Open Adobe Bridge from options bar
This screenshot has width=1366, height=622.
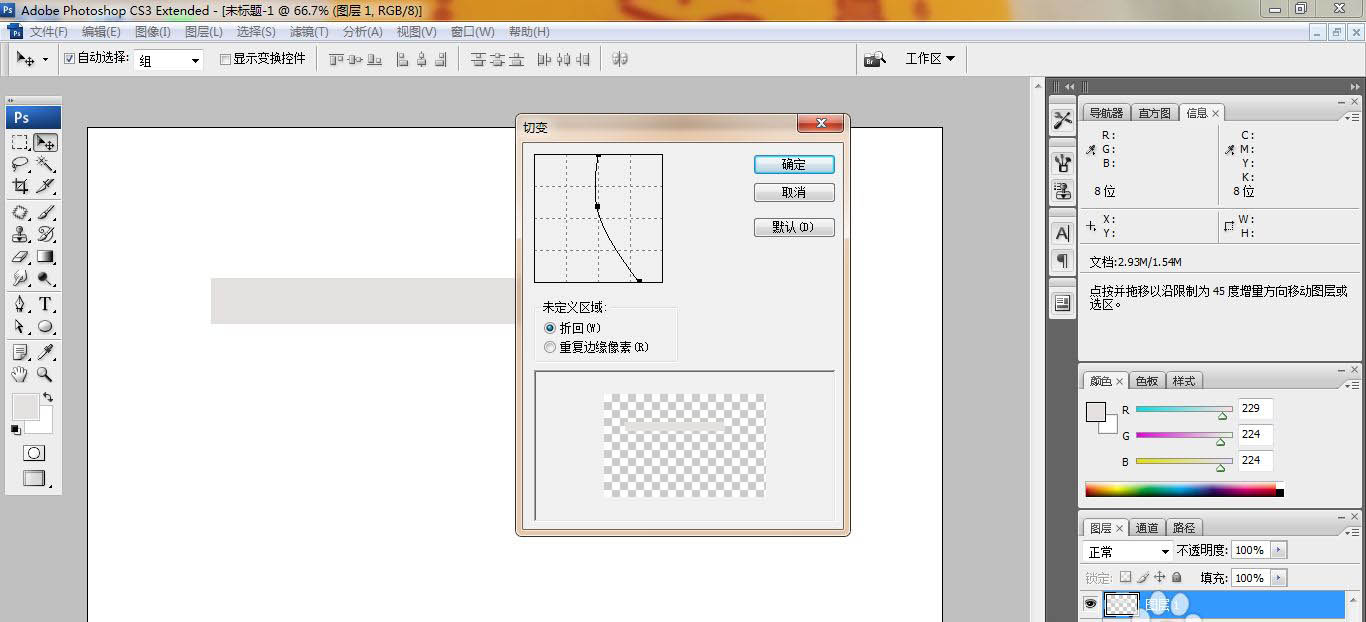[x=875, y=59]
